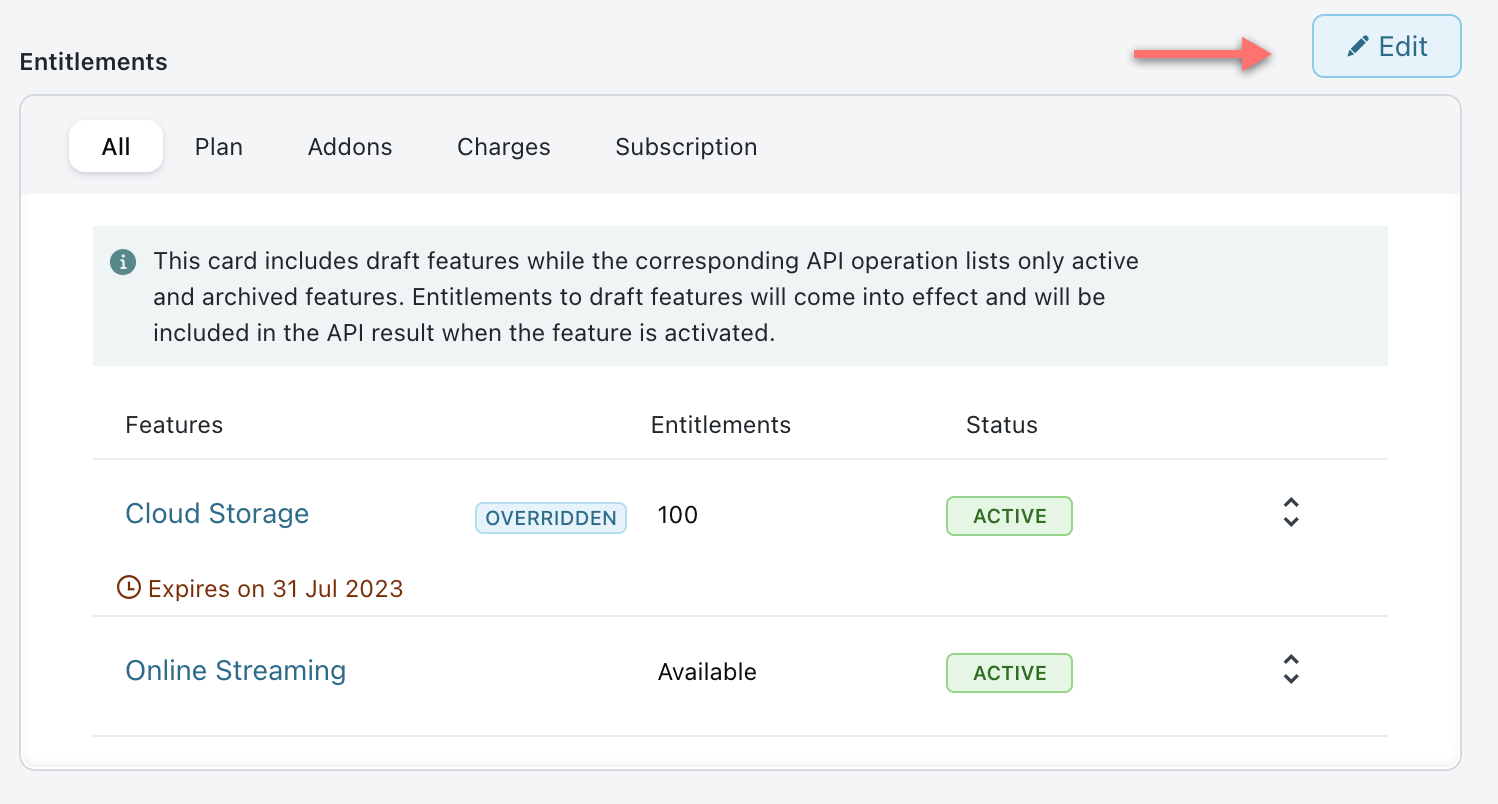Click the Cloud Storage entitlement value 100

[678, 516]
